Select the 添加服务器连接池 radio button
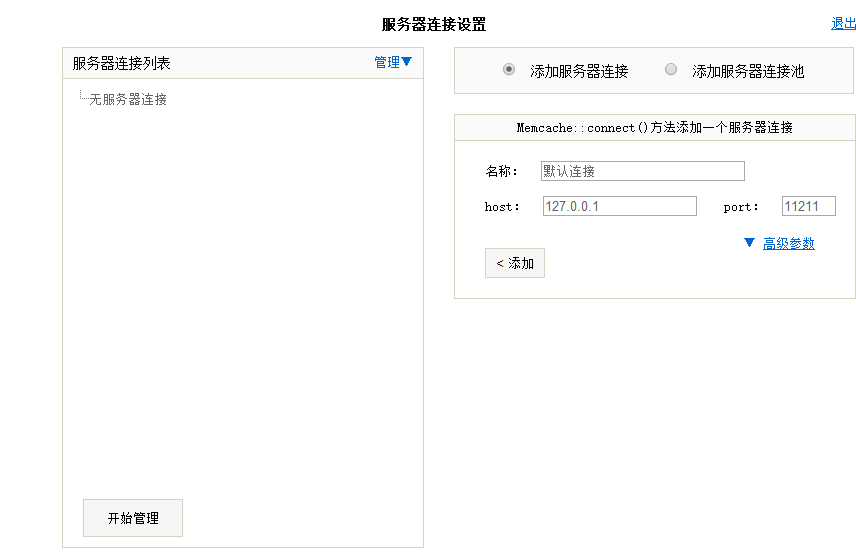Screen dimensions: 856x554 tap(671, 70)
